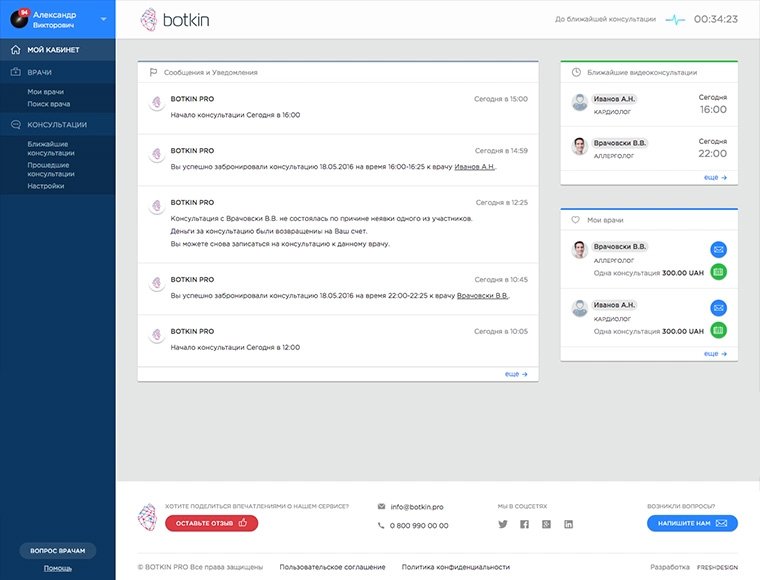
Task: Click the blue message icon for Иванов А.Н. in Мои врачи
Action: point(718,308)
